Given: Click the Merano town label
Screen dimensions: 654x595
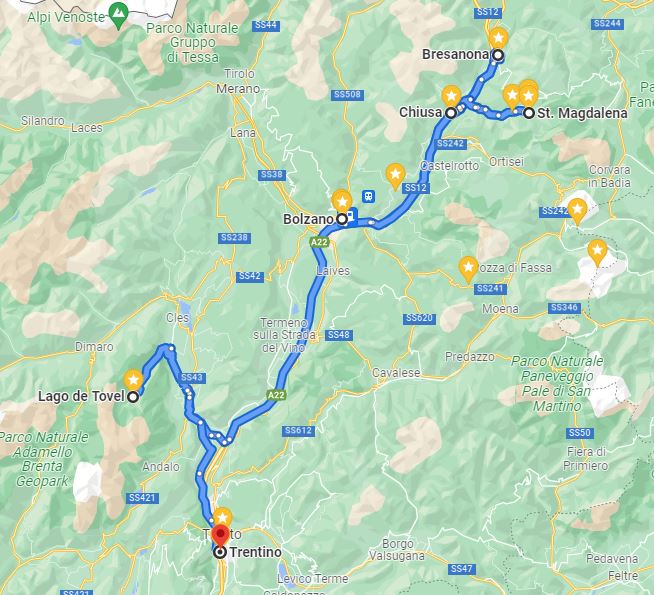Looking at the screenshot, I should [x=238, y=89].
